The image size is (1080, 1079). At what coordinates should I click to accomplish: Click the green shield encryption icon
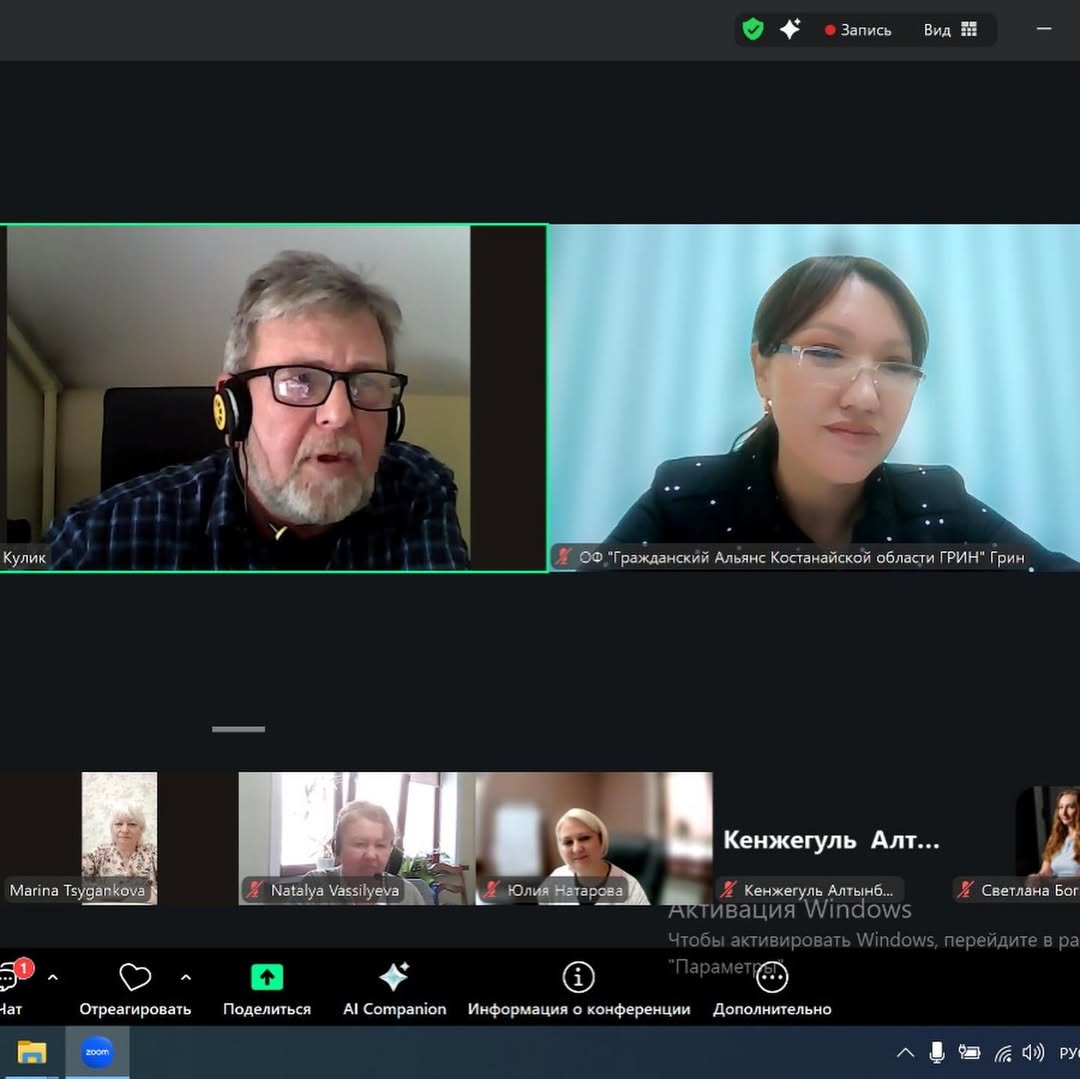point(753,30)
